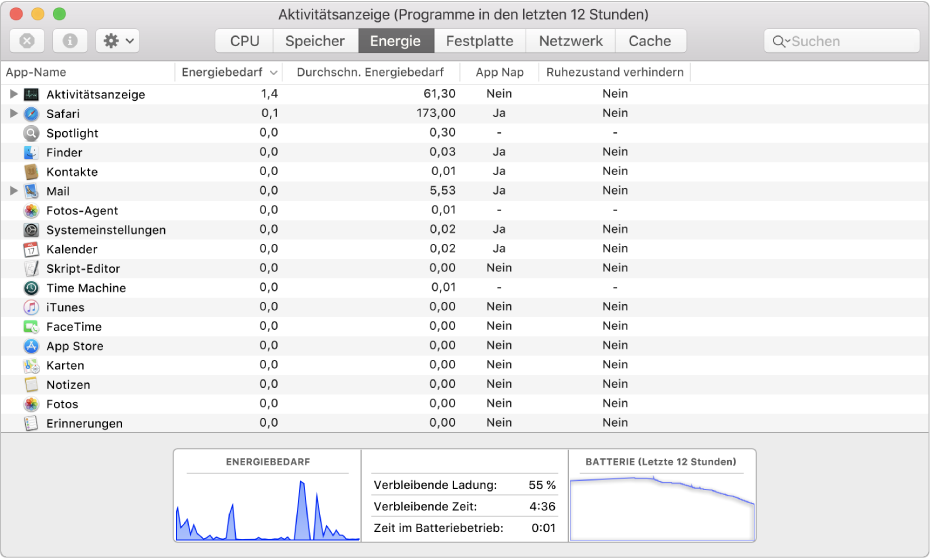931x559 pixels.
Task: Open the gear action menu
Action: pyautogui.click(x=118, y=41)
